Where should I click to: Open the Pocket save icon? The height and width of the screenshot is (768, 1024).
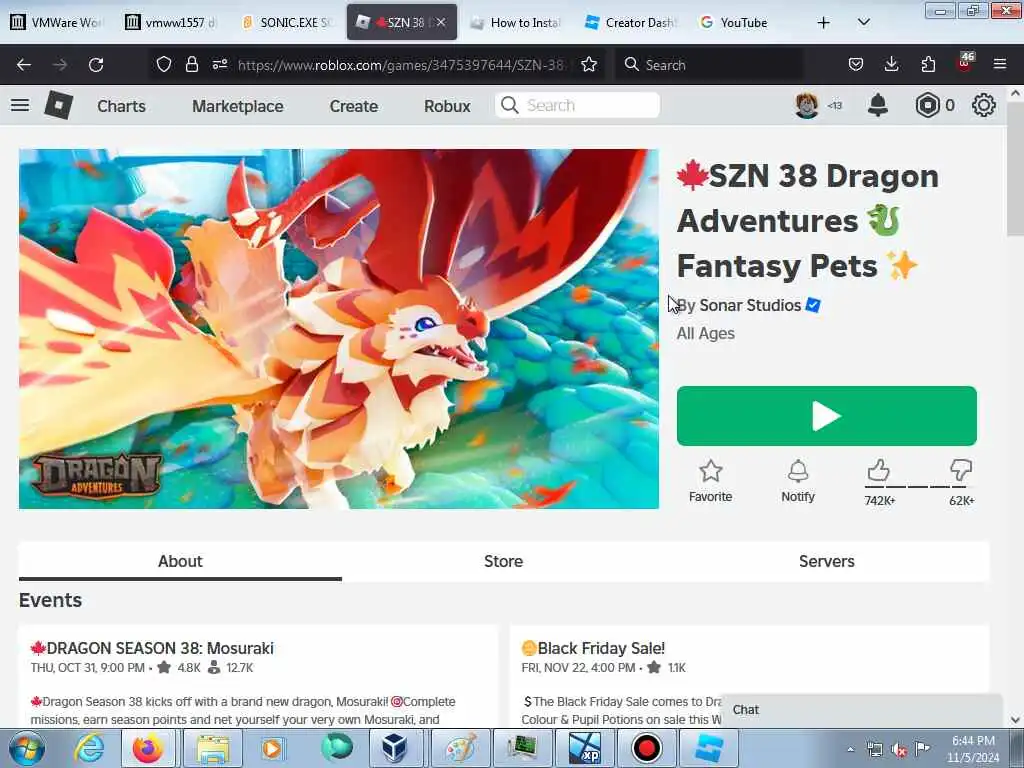pyautogui.click(x=856, y=64)
